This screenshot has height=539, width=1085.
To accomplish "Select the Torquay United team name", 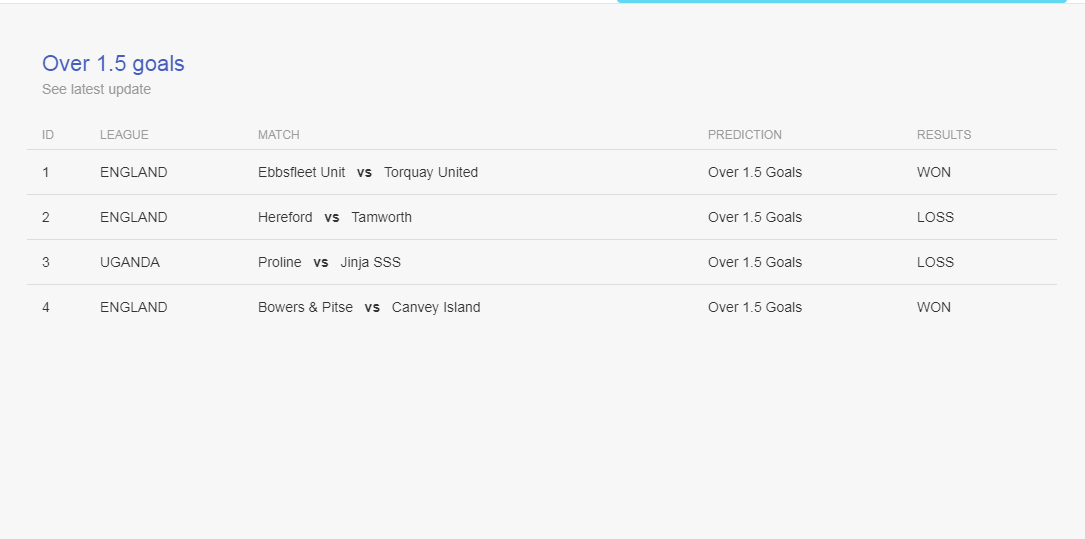I will point(431,172).
